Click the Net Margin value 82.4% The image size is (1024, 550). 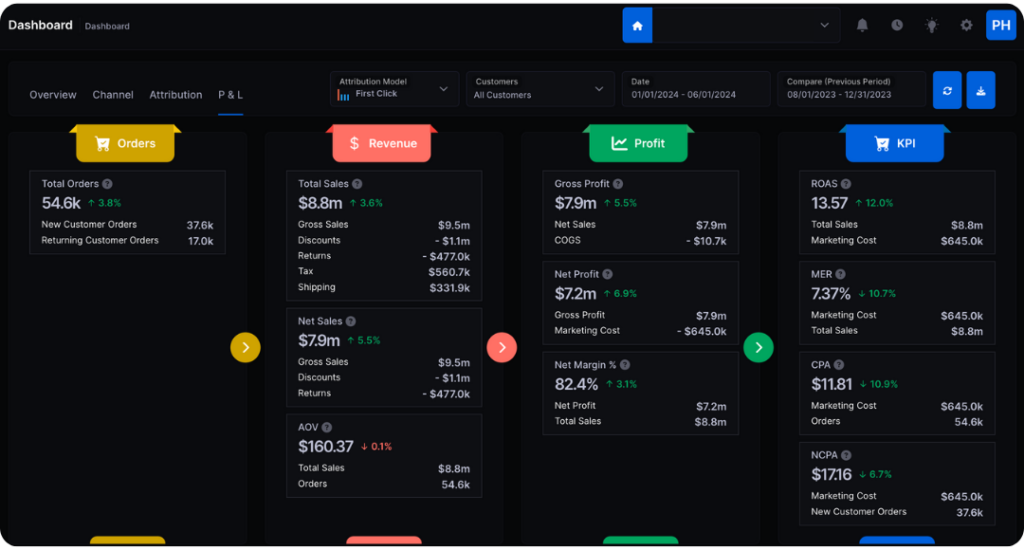click(x=576, y=384)
